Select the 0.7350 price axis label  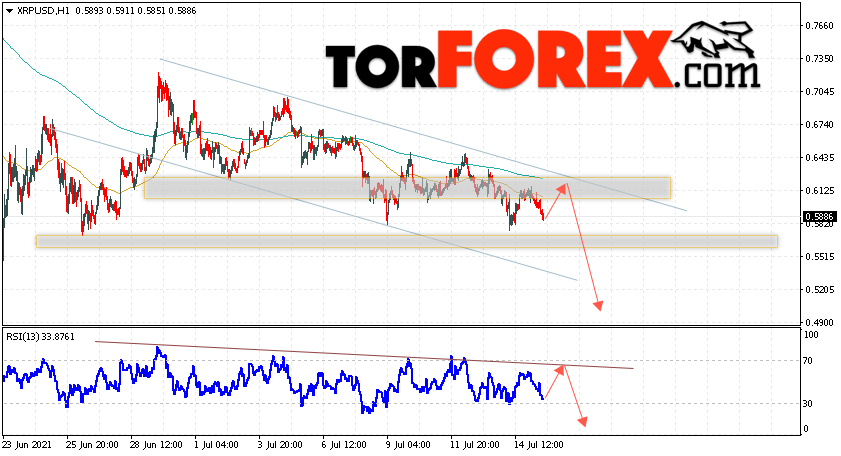coord(820,58)
